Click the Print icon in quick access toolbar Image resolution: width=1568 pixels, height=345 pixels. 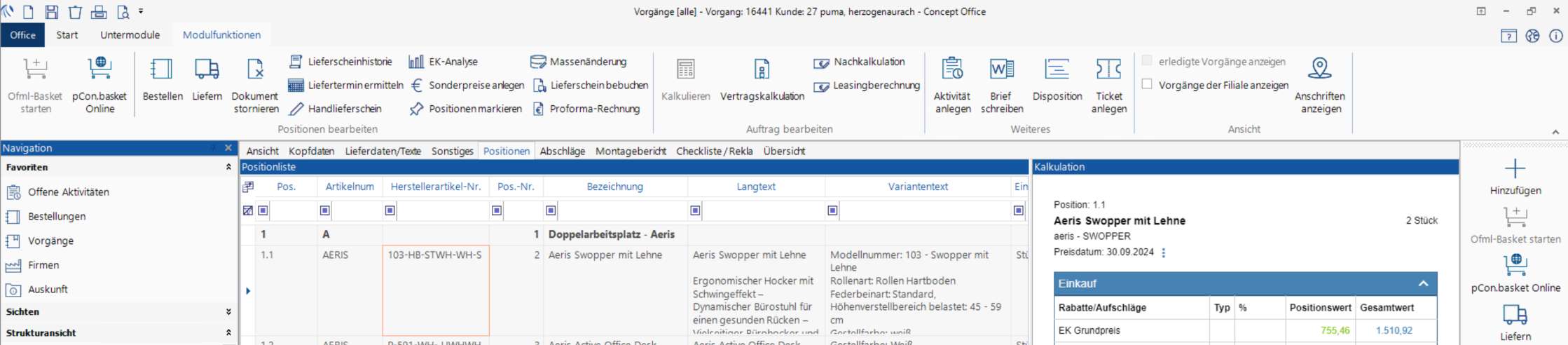point(99,12)
